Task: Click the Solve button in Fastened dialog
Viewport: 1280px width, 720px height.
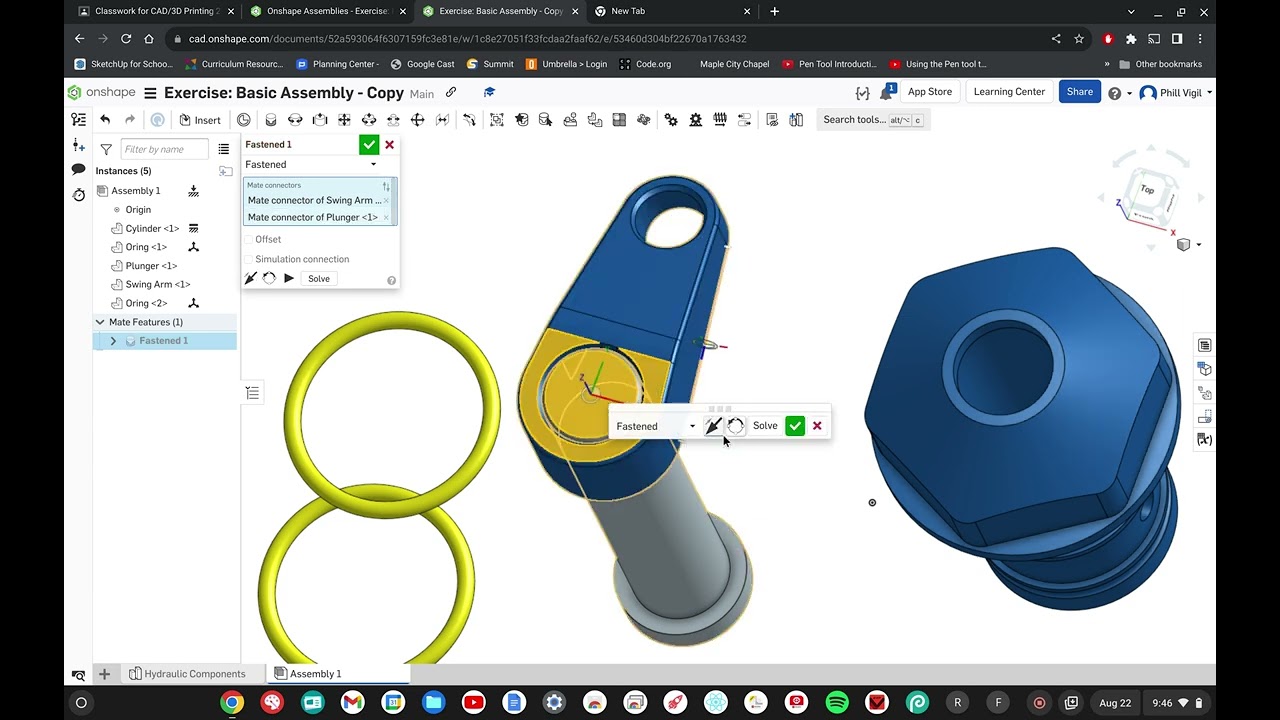Action: click(x=319, y=279)
